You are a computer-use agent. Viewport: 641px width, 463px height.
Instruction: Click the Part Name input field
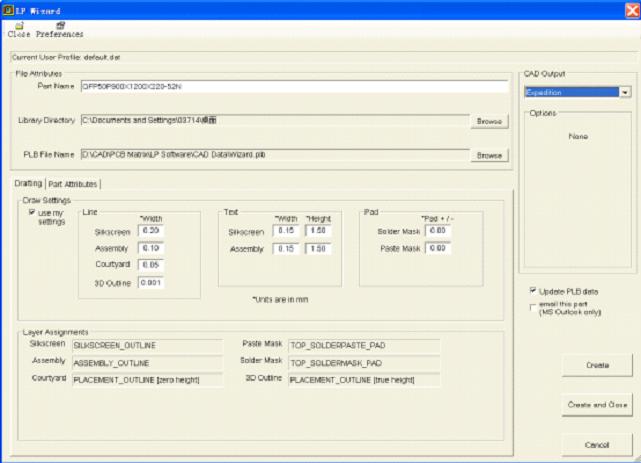tap(294, 87)
